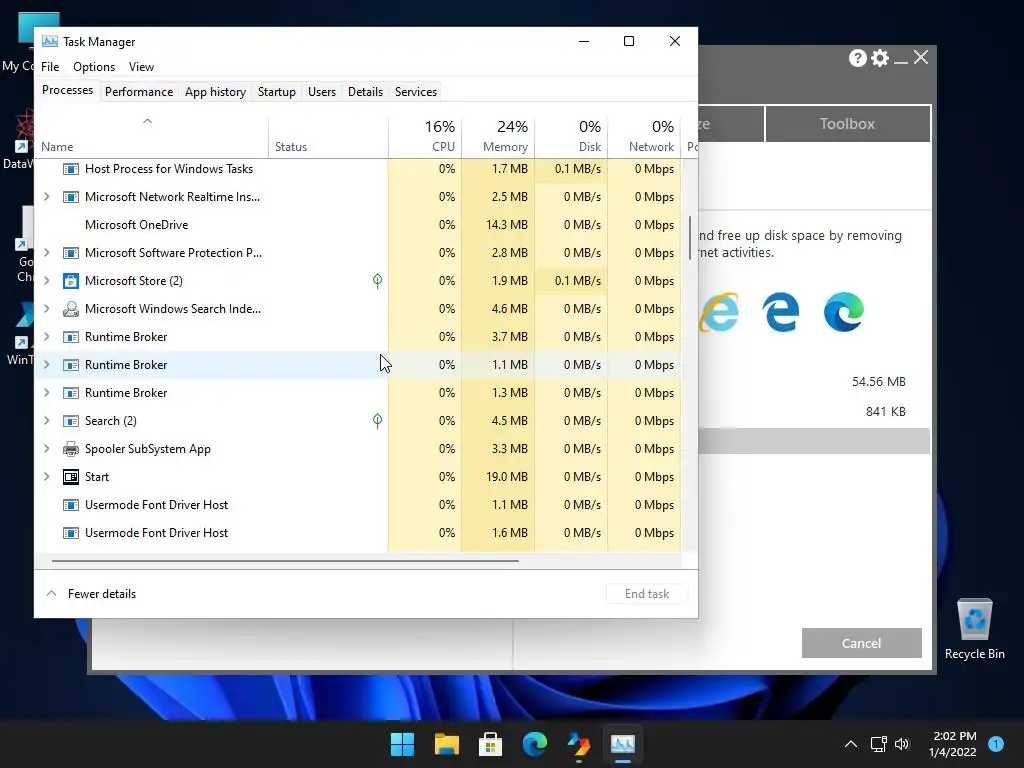Switch to the Startup tab
This screenshot has height=768, width=1024.
point(277,92)
